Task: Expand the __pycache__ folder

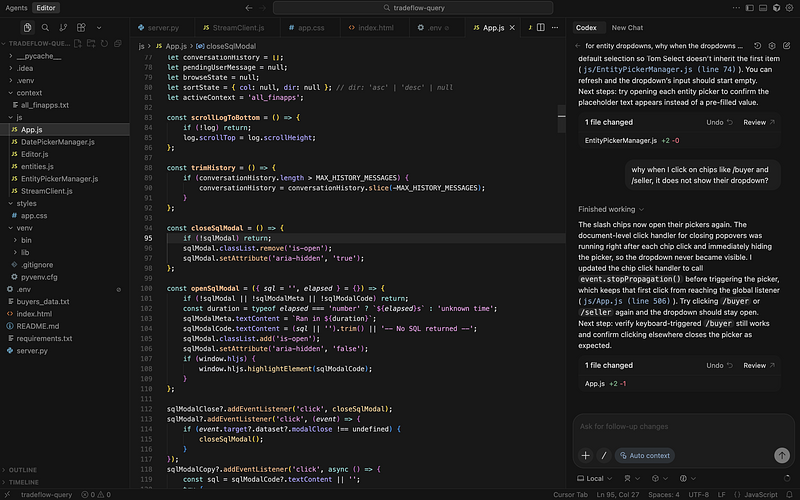Action: point(37,57)
